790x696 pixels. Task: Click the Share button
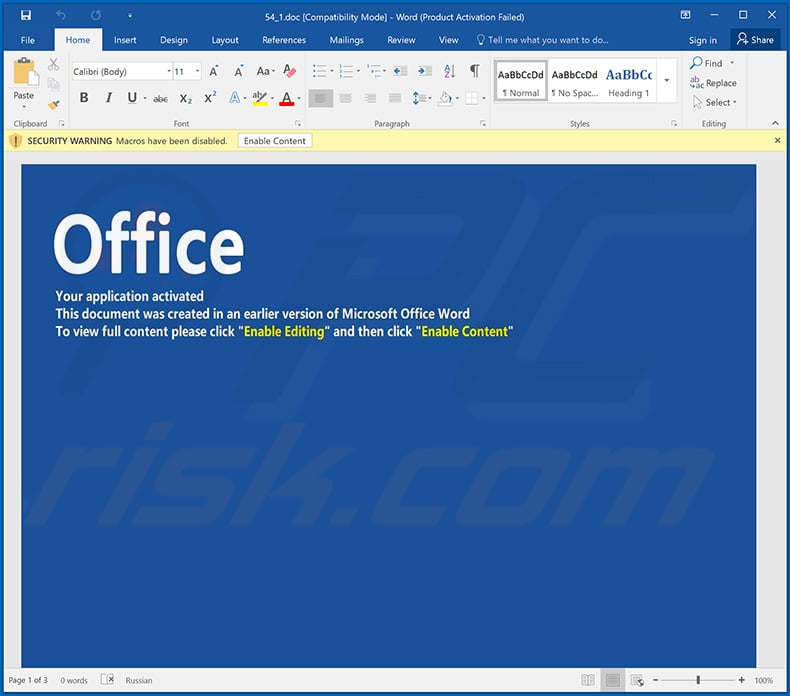755,39
